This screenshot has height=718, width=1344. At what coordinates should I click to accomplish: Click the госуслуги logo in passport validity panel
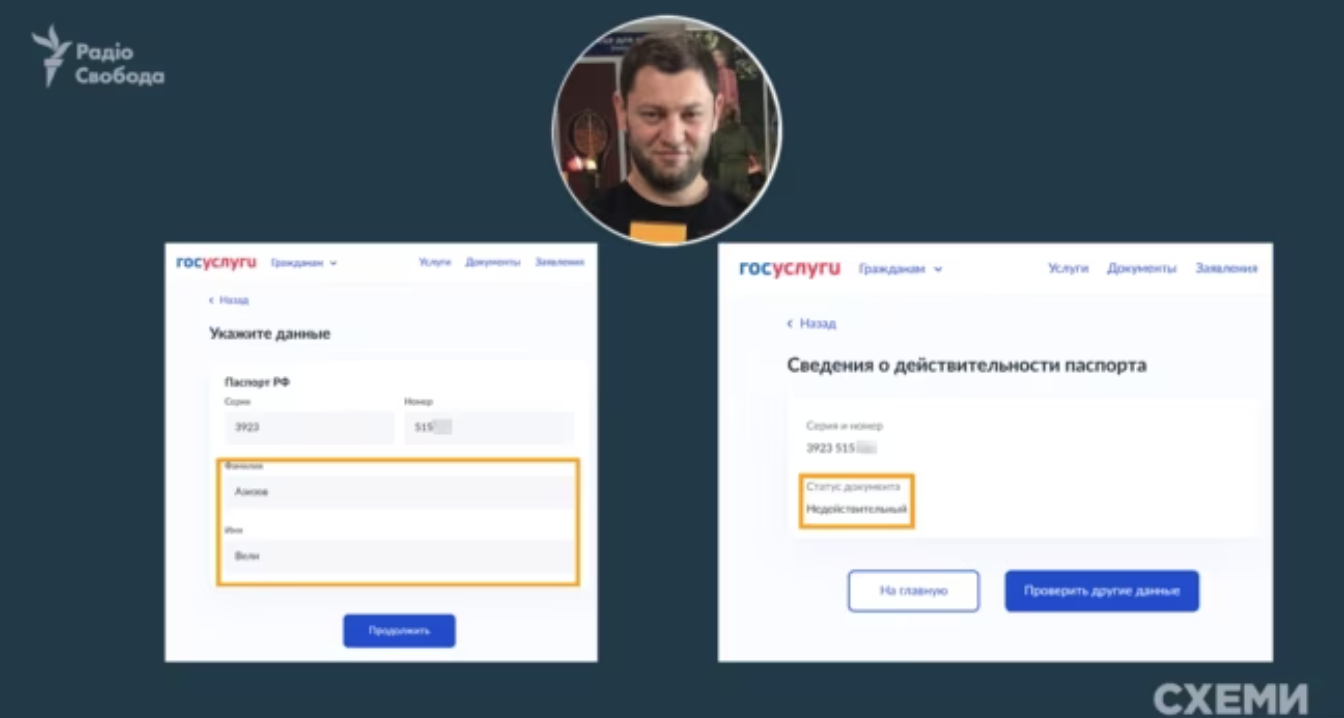(x=789, y=268)
